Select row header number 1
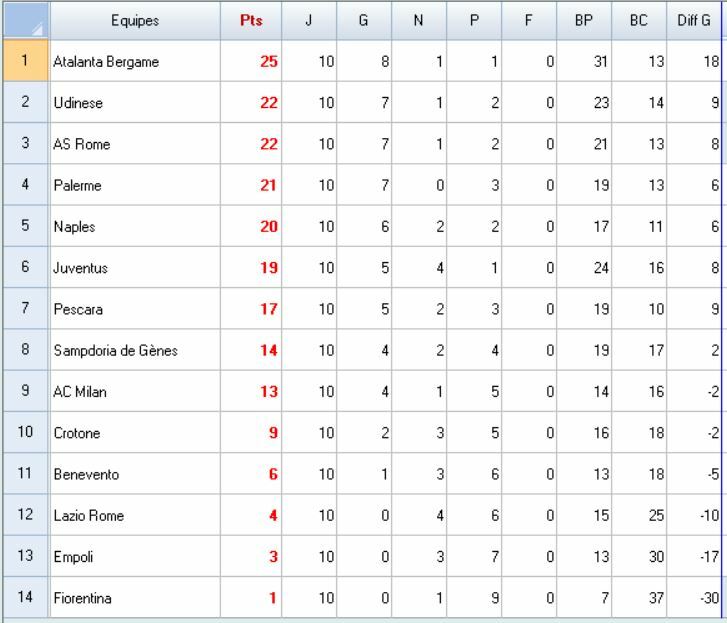The image size is (727, 623). (x=24, y=61)
